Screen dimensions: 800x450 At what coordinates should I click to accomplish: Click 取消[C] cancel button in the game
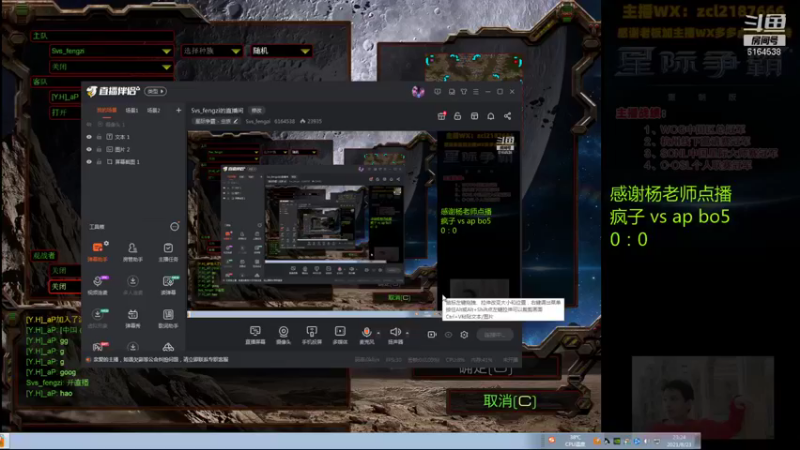pyautogui.click(x=510, y=401)
